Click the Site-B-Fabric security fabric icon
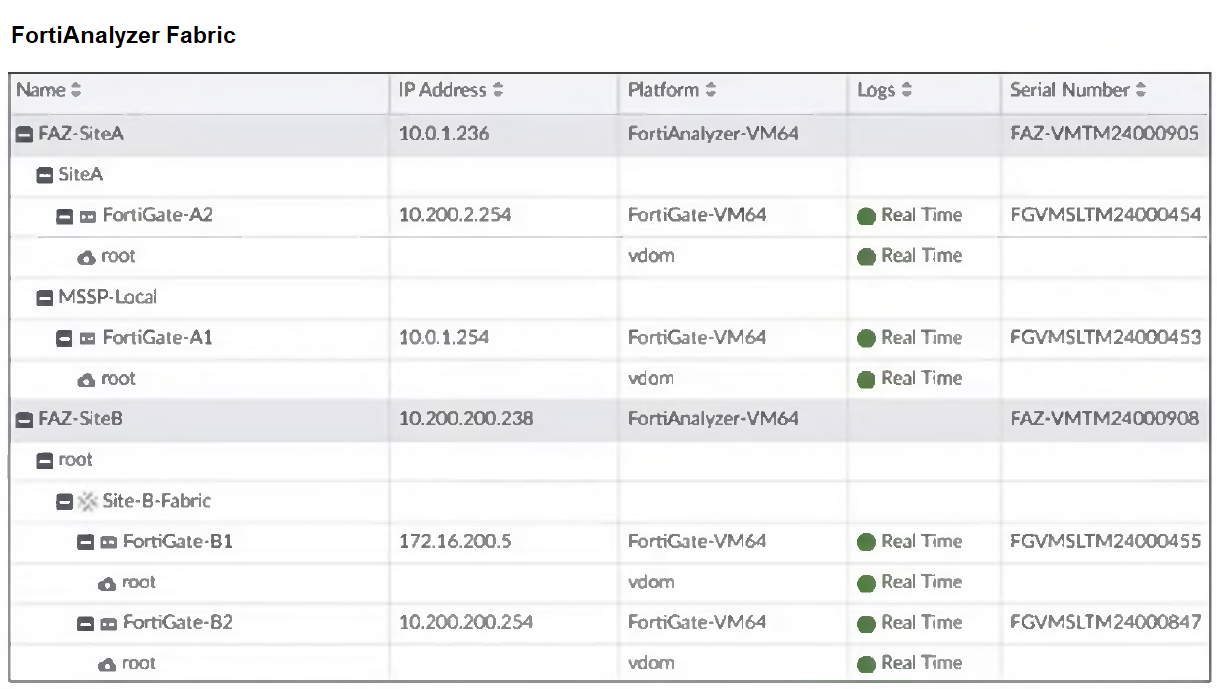 tap(88, 501)
